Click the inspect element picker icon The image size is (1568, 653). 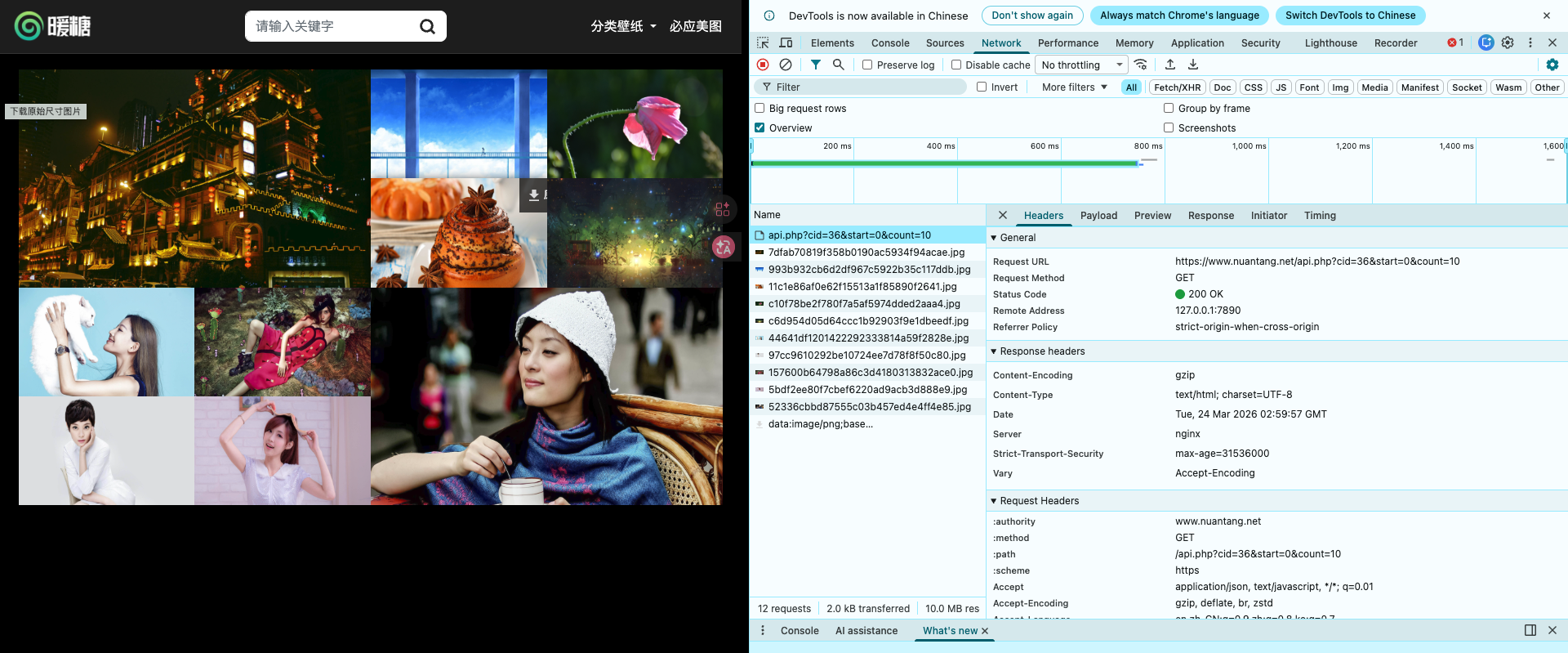[x=763, y=42]
